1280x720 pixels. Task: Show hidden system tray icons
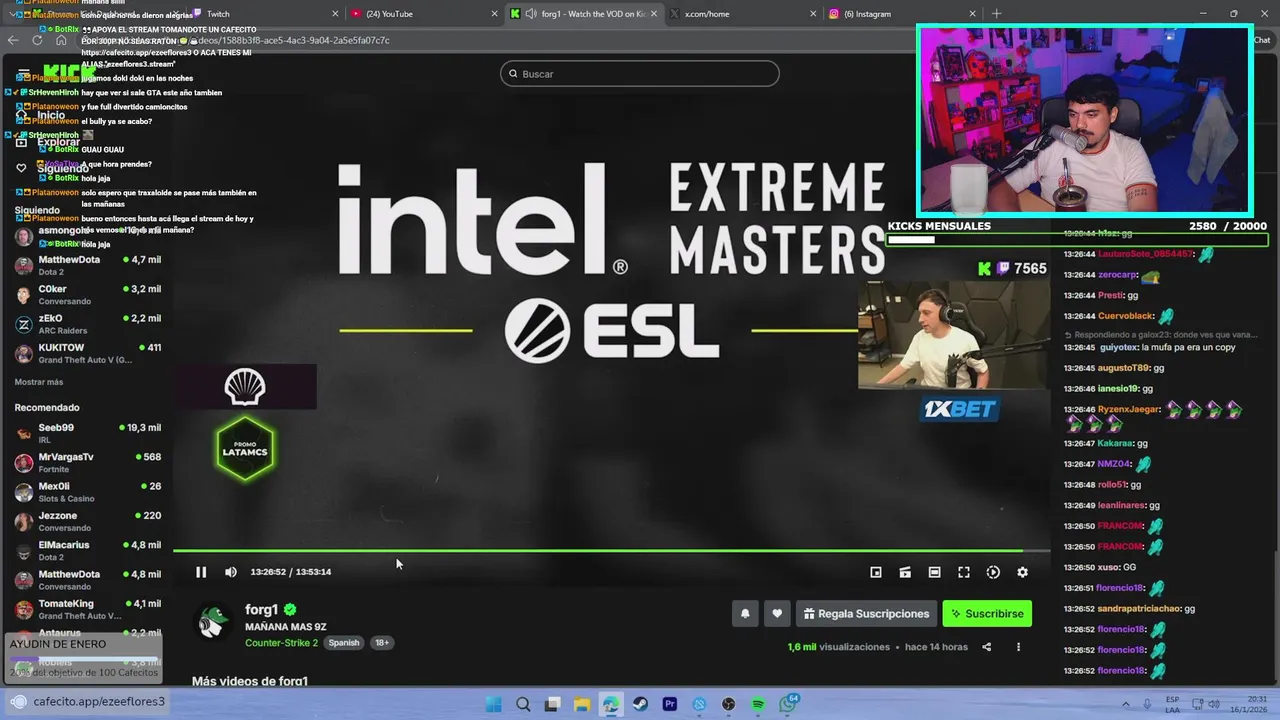(x=1125, y=704)
